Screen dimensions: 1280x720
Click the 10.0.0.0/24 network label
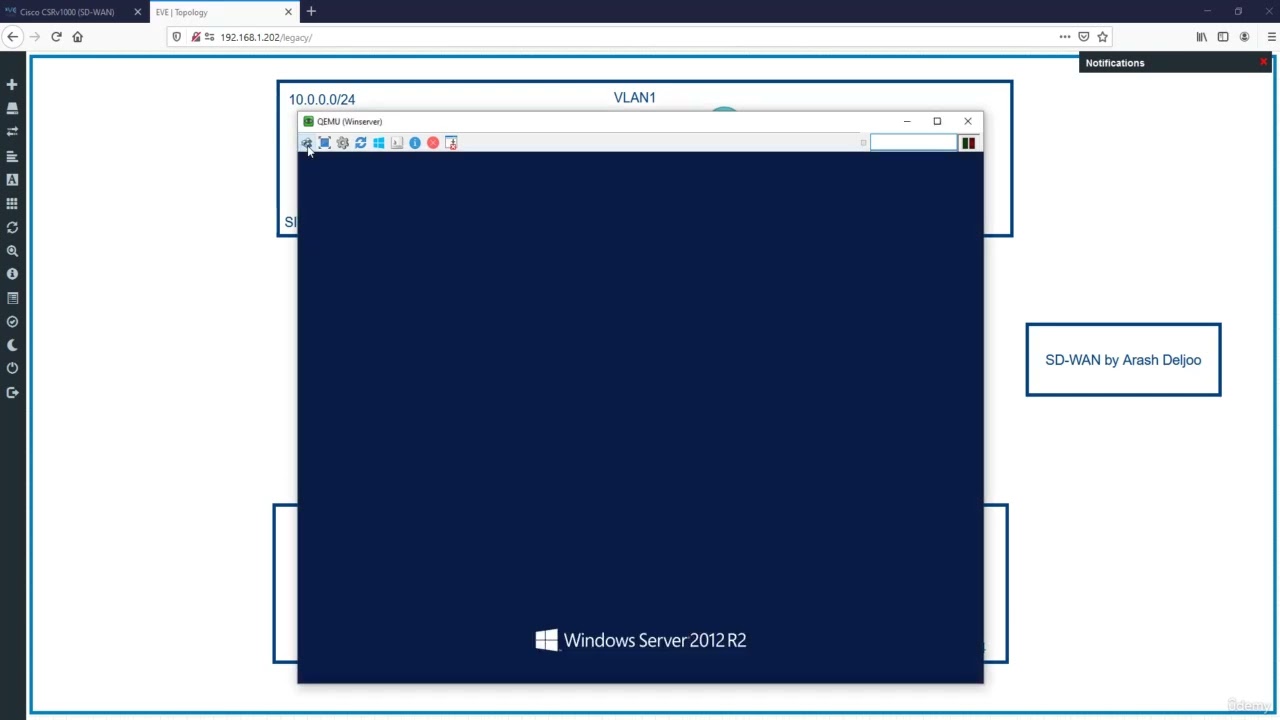(322, 99)
